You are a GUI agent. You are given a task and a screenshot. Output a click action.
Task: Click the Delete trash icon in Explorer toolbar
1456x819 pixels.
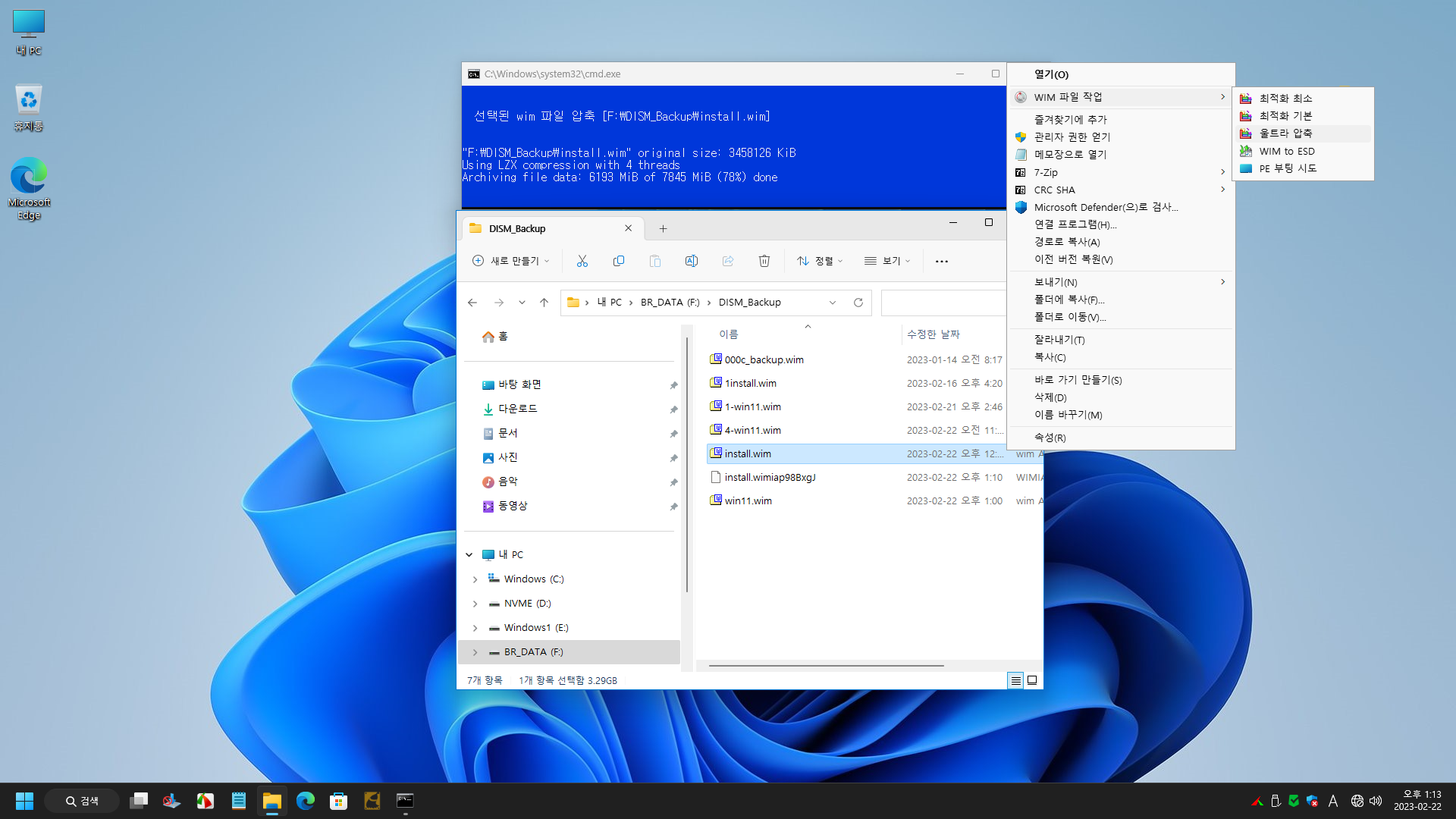point(764,261)
